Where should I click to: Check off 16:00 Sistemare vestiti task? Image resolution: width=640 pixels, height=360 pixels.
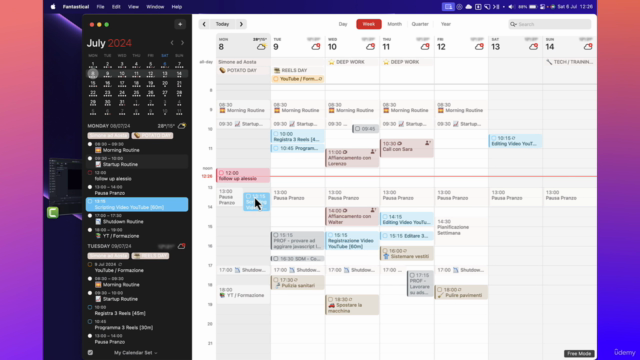tap(385, 251)
